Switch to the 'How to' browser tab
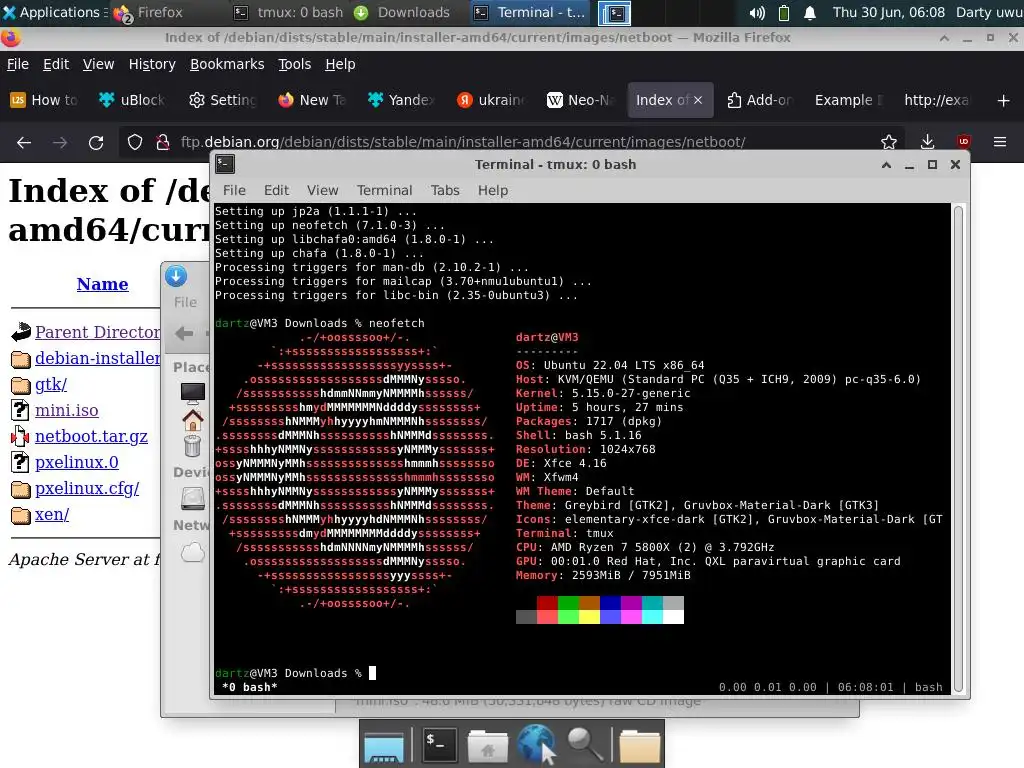The image size is (1024, 768). point(44,100)
